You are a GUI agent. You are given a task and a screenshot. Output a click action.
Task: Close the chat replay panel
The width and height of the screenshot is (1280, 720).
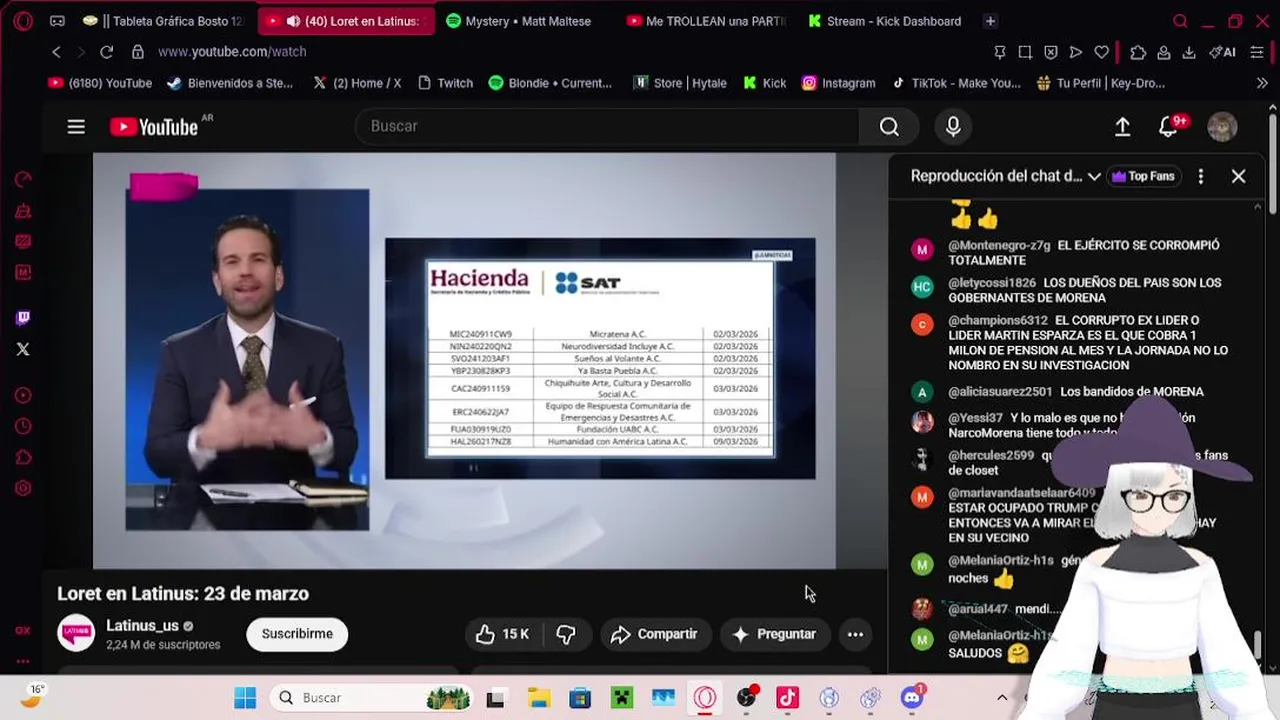point(1238,176)
